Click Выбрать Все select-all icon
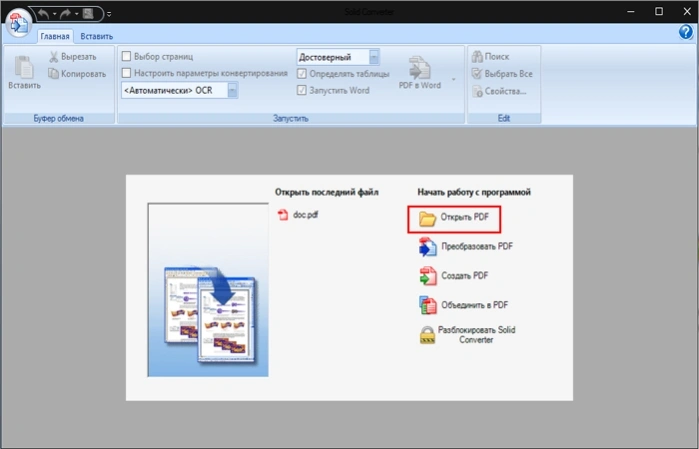699x449 pixels. pos(477,74)
